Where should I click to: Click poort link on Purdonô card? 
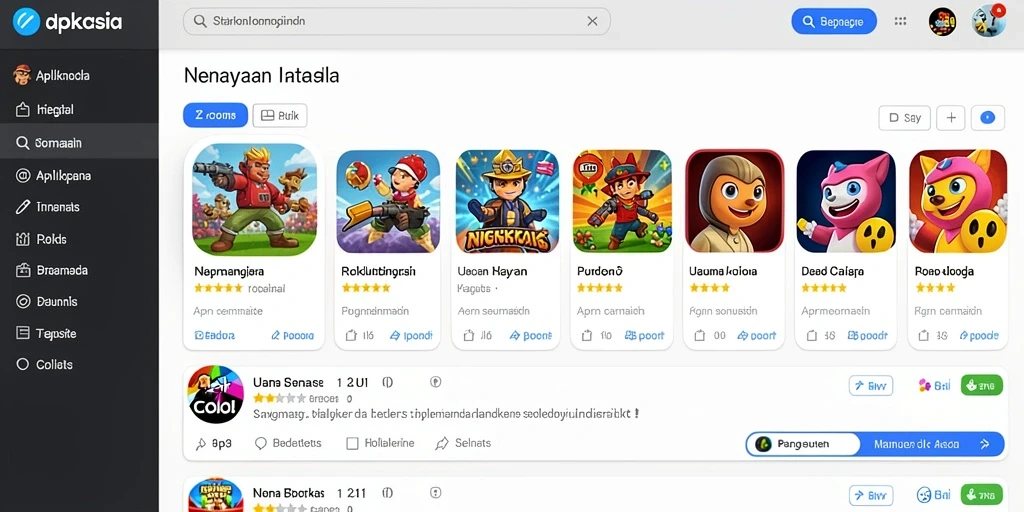645,336
